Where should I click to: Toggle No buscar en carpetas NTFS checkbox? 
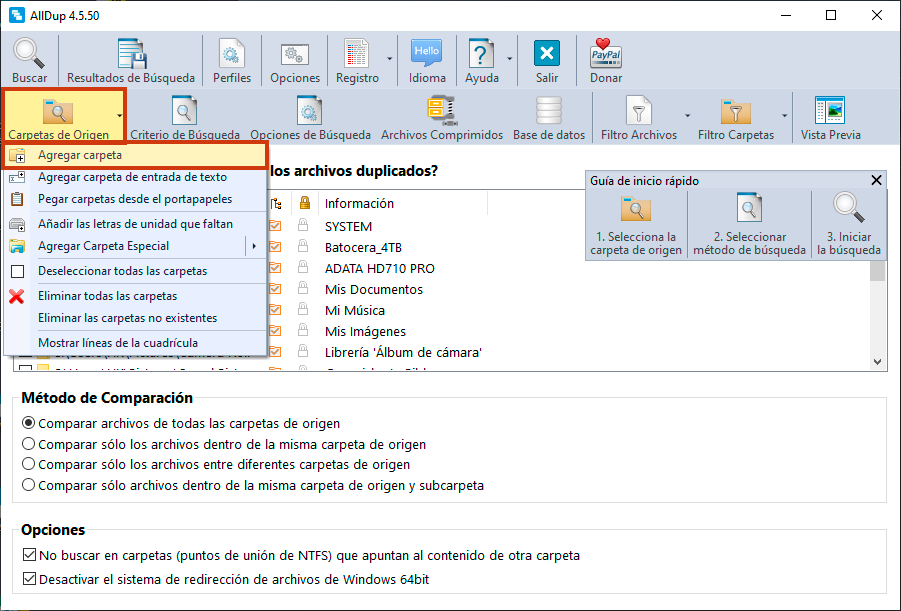coord(29,555)
